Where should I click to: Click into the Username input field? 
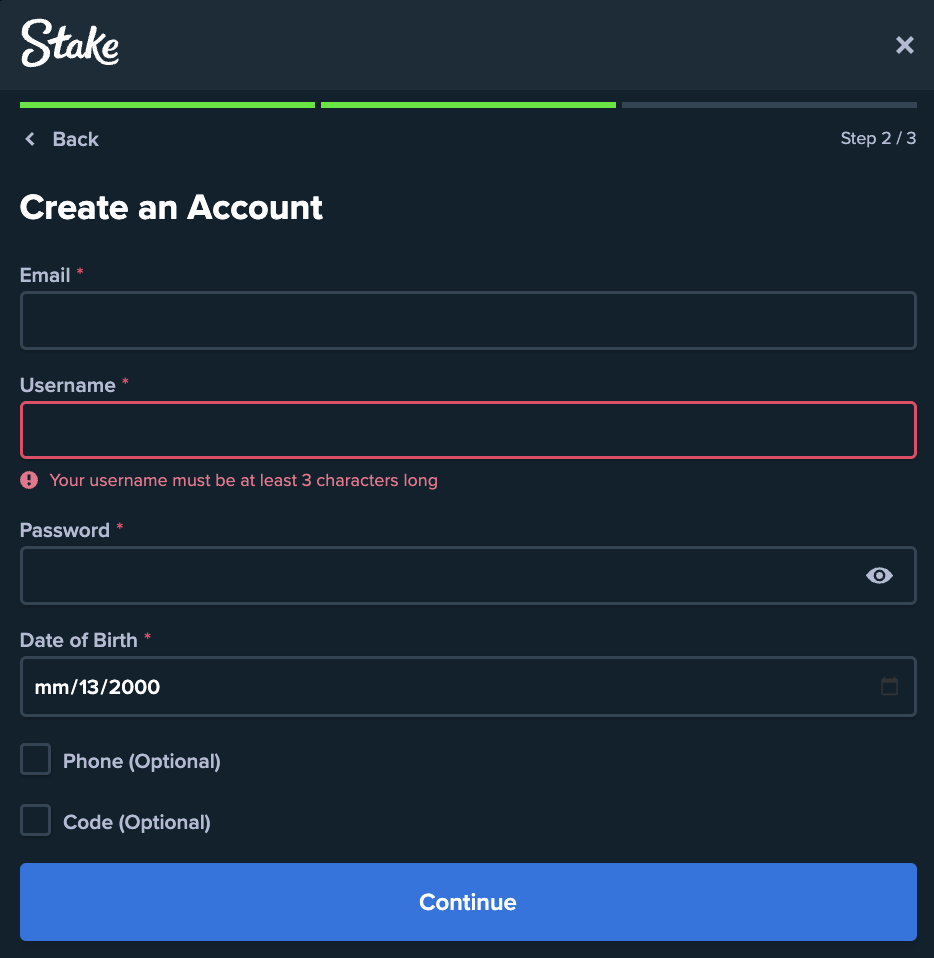pyautogui.click(x=467, y=430)
